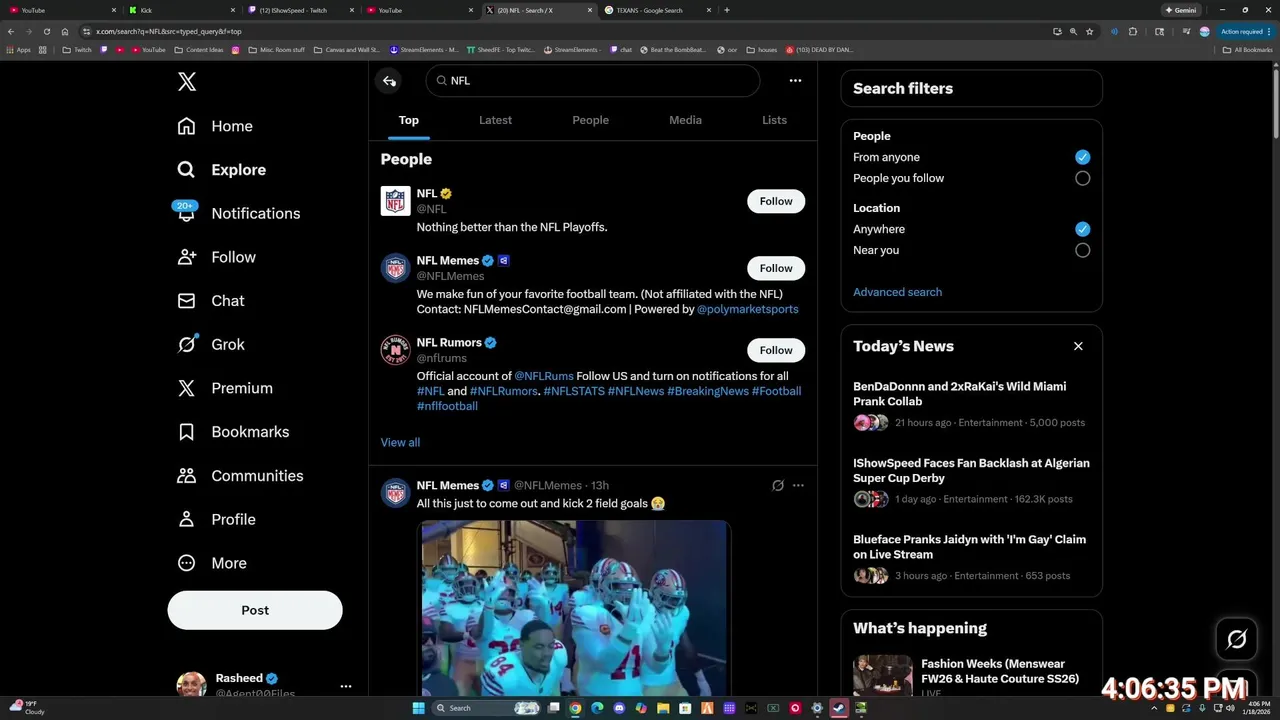1280x720 pixels.
Task: Select the Near you location radio option
Action: 1082,250
